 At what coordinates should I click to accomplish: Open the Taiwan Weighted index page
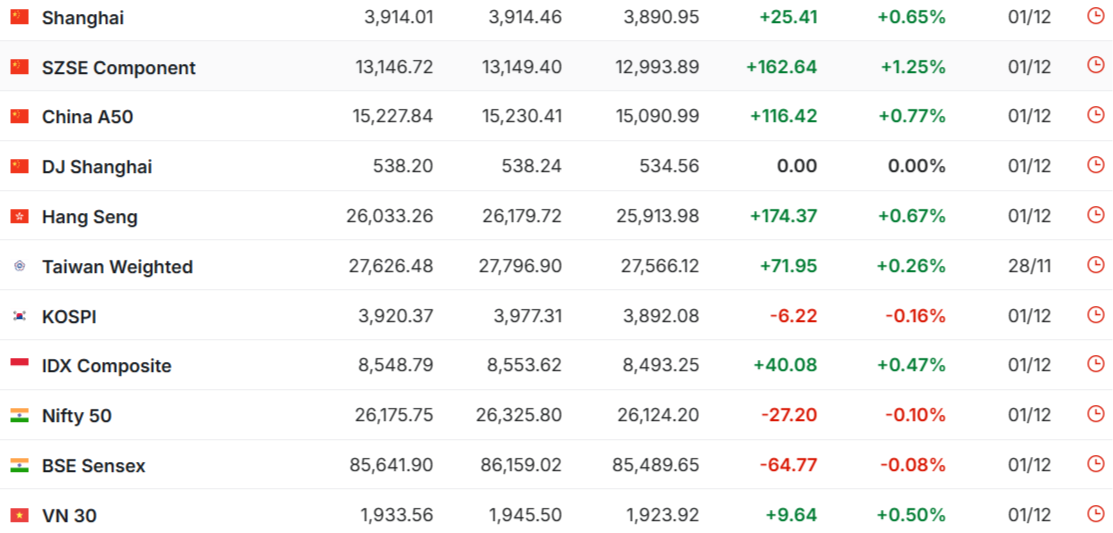click(x=117, y=267)
